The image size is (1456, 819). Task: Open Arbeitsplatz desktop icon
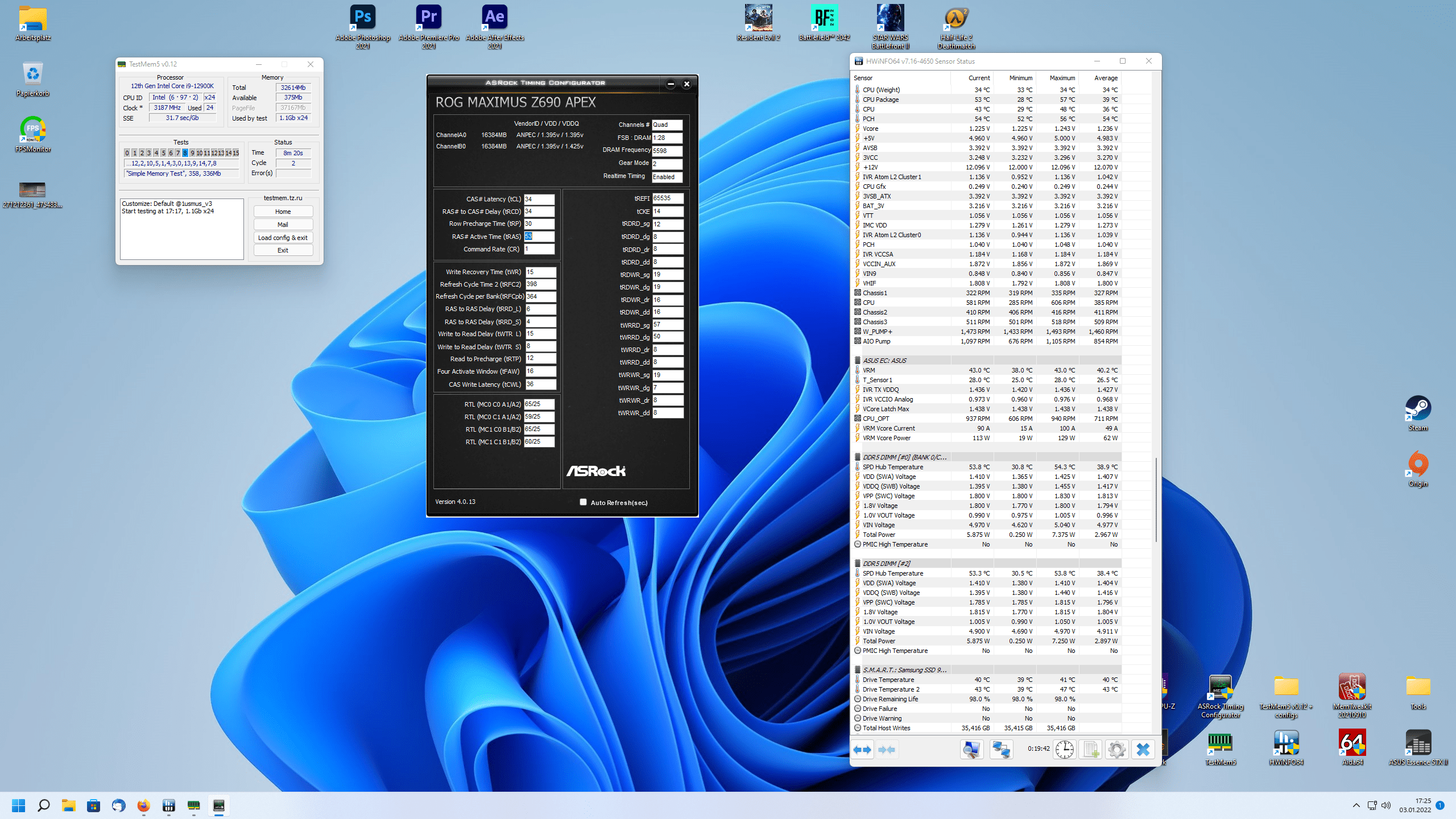pyautogui.click(x=33, y=23)
